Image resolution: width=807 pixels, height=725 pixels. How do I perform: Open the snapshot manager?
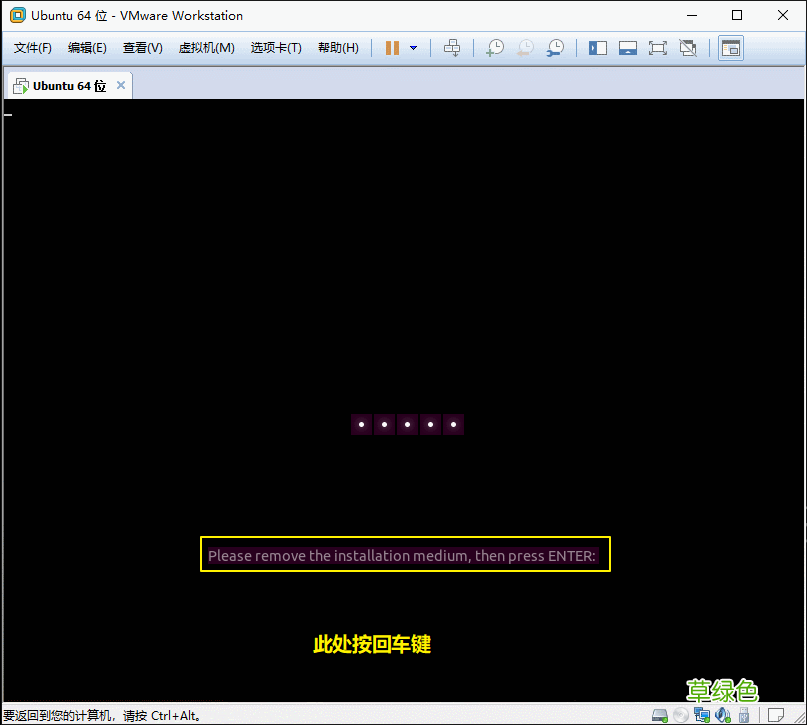(555, 48)
